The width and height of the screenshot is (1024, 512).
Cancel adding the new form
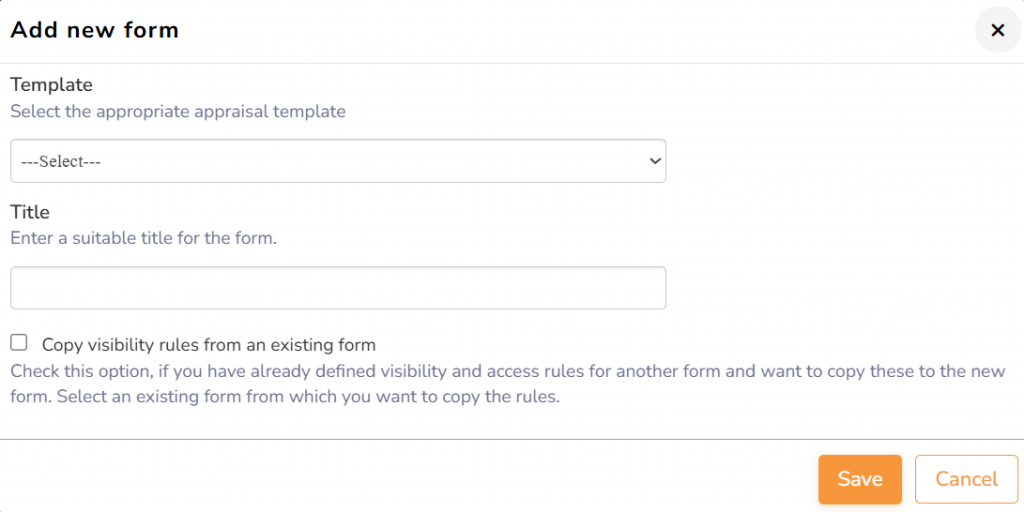[x=966, y=479]
